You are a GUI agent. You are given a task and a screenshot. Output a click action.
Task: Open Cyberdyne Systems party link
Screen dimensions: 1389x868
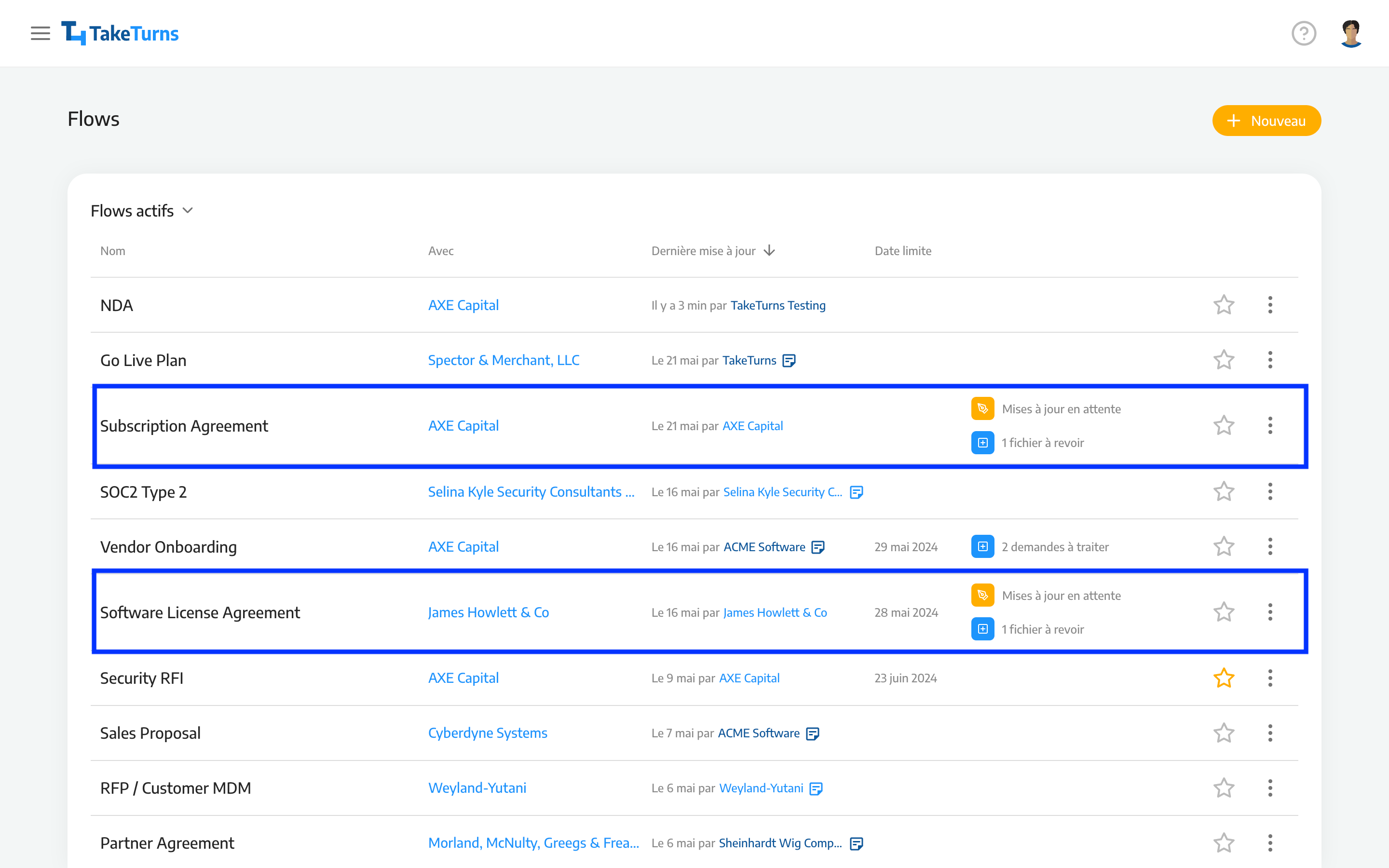click(487, 733)
